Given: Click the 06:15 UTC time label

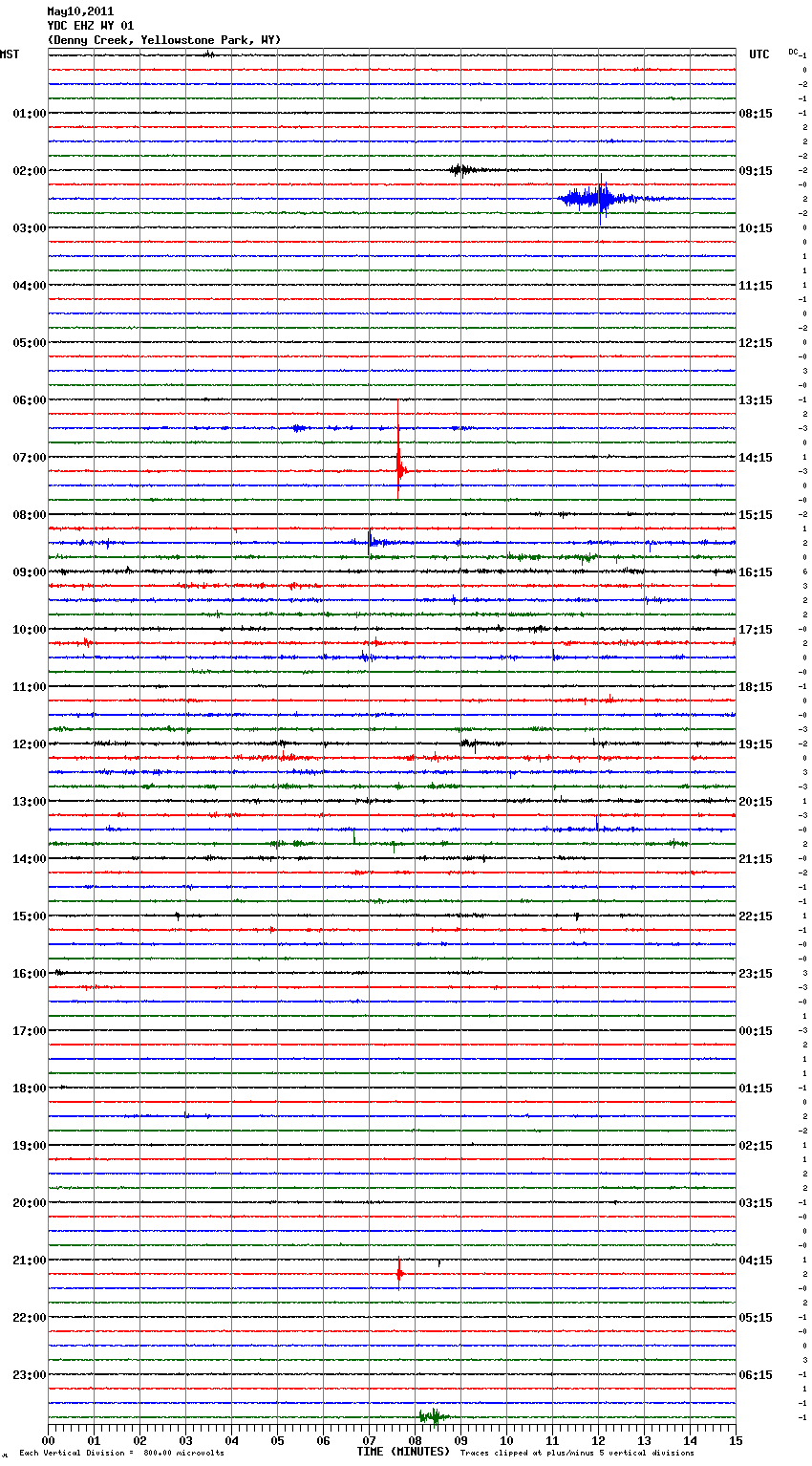Looking at the screenshot, I should (x=756, y=1375).
